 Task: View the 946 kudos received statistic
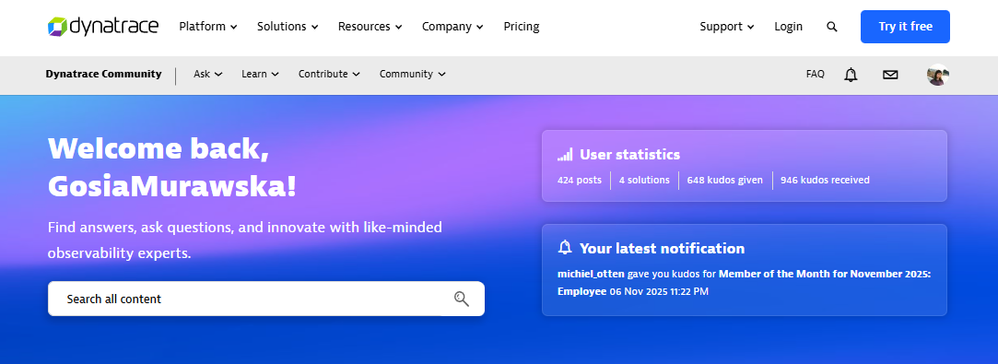825,180
